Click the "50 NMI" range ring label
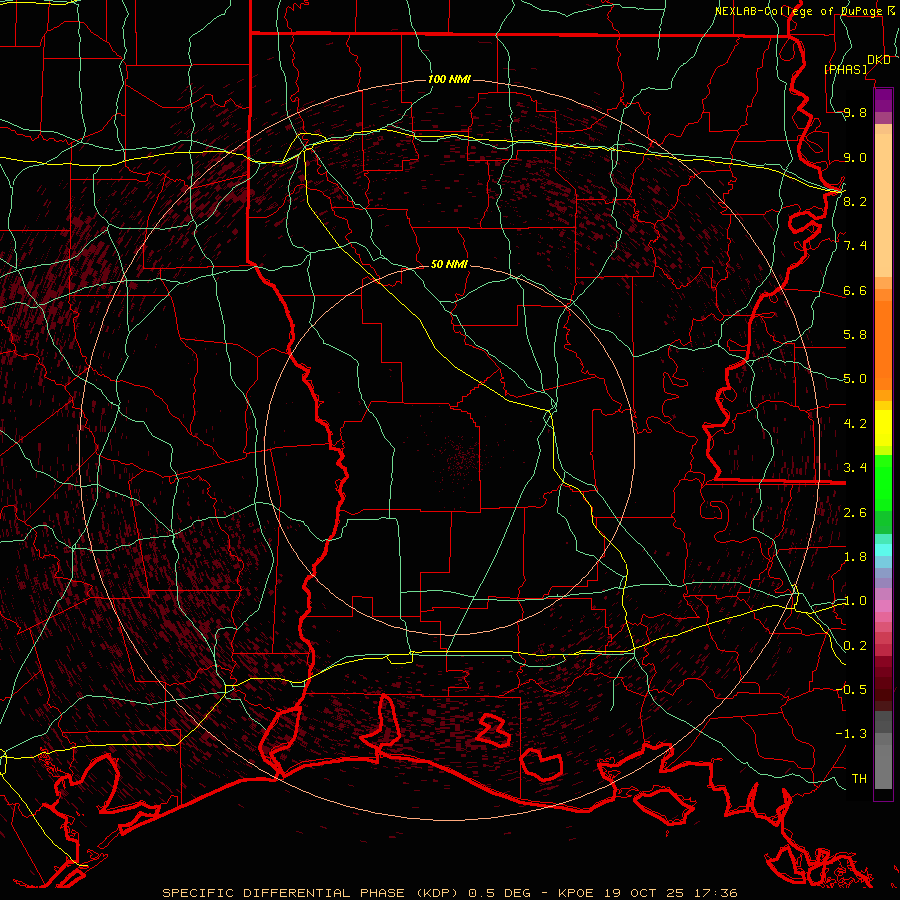The height and width of the screenshot is (900, 900). 449,264
